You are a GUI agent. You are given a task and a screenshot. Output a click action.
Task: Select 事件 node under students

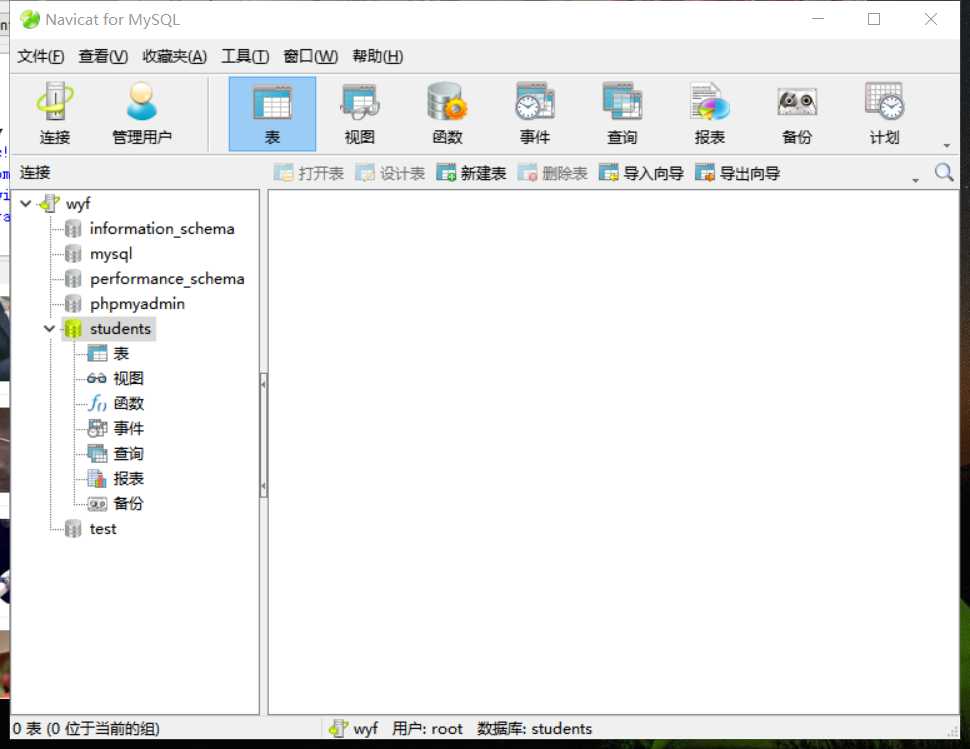click(x=129, y=429)
